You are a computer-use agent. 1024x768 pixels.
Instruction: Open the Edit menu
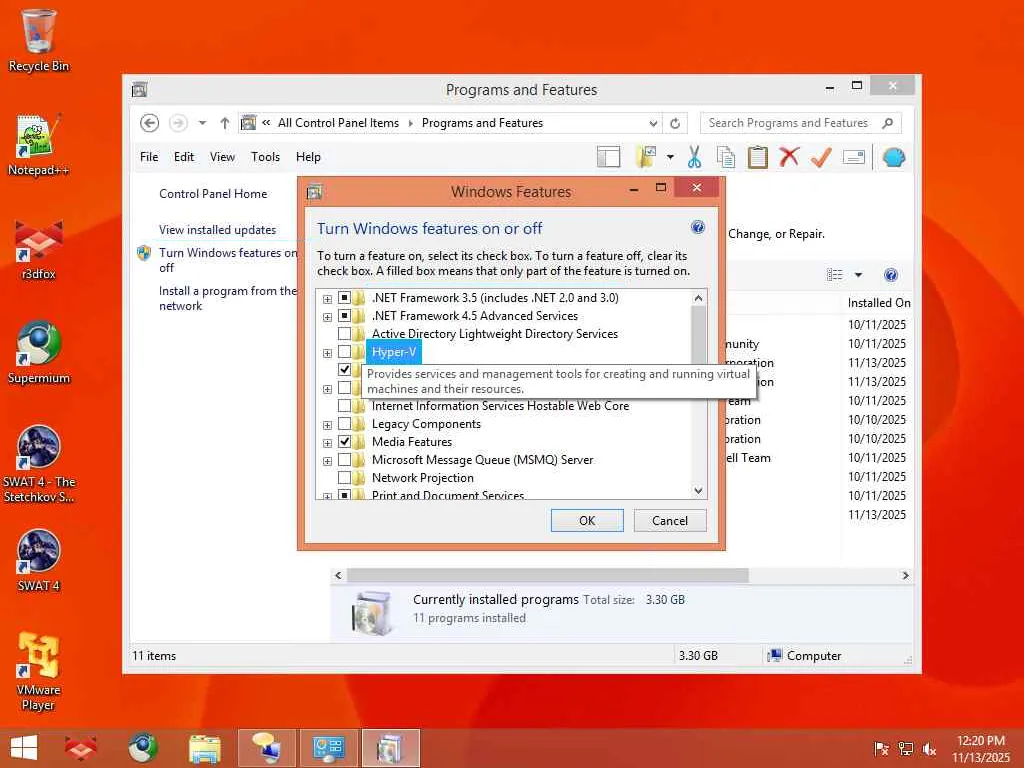(x=184, y=157)
